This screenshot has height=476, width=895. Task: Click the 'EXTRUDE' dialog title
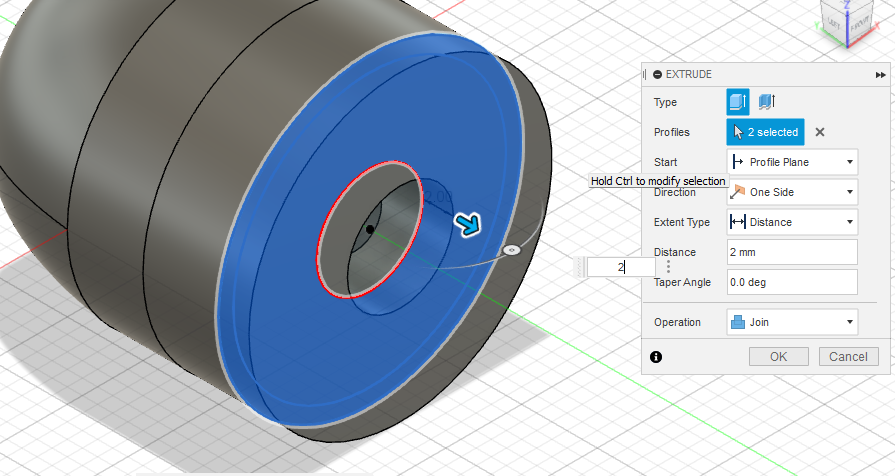coord(688,74)
